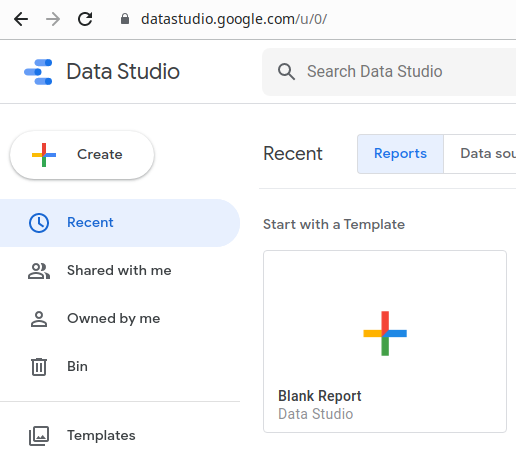Click the Create button
516x468 pixels.
click(82, 155)
